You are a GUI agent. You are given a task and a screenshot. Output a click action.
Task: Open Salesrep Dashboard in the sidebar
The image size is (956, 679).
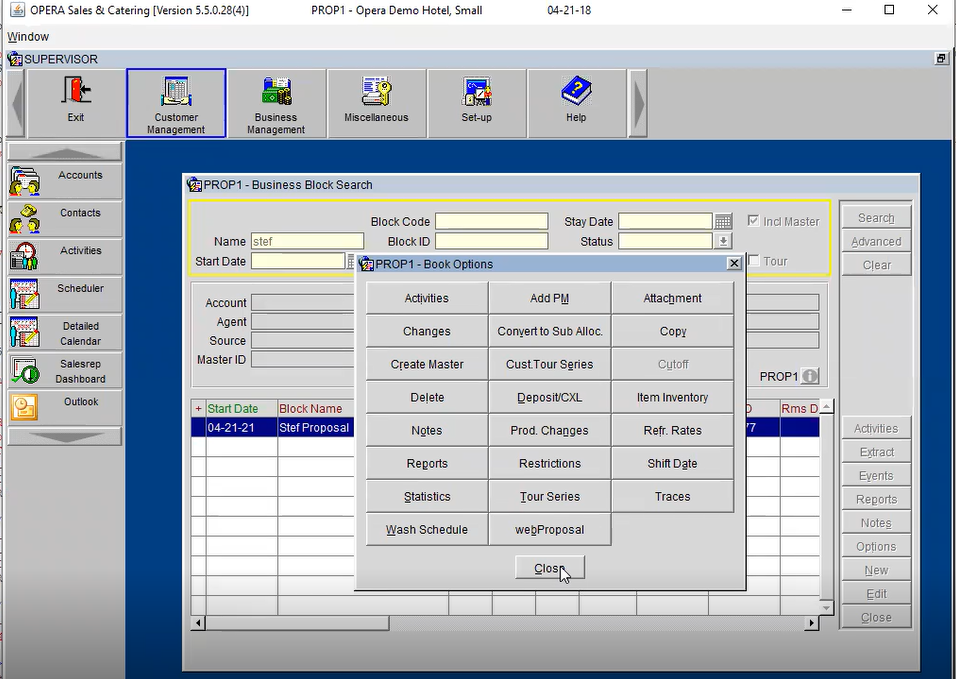[65, 371]
